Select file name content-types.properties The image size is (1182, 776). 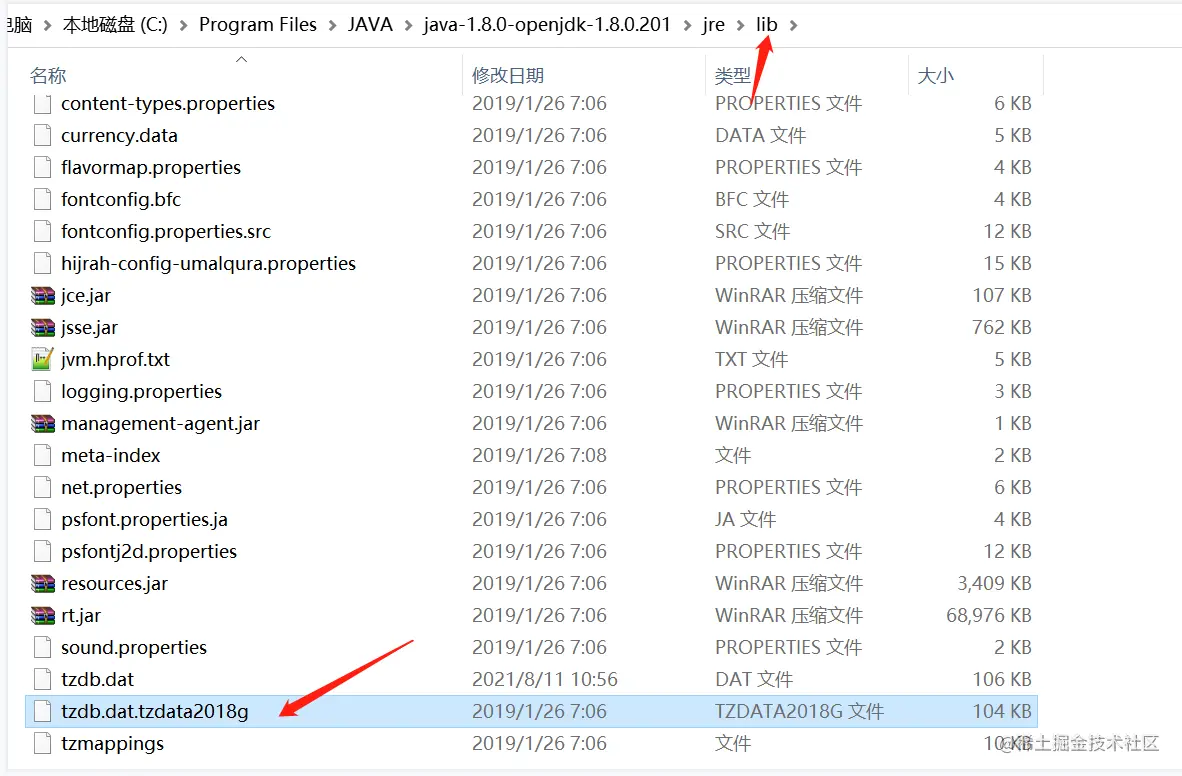tap(168, 103)
